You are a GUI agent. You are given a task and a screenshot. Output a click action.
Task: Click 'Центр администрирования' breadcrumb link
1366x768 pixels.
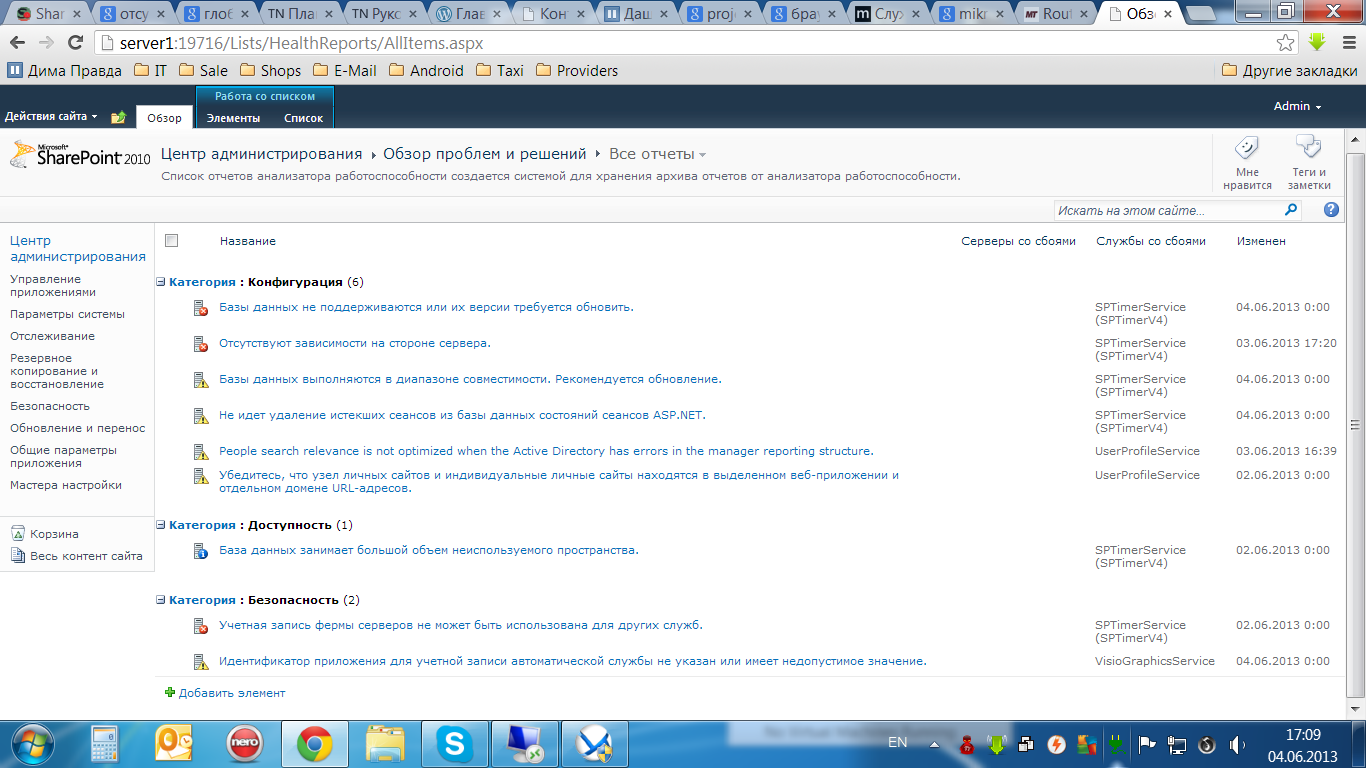[261, 154]
